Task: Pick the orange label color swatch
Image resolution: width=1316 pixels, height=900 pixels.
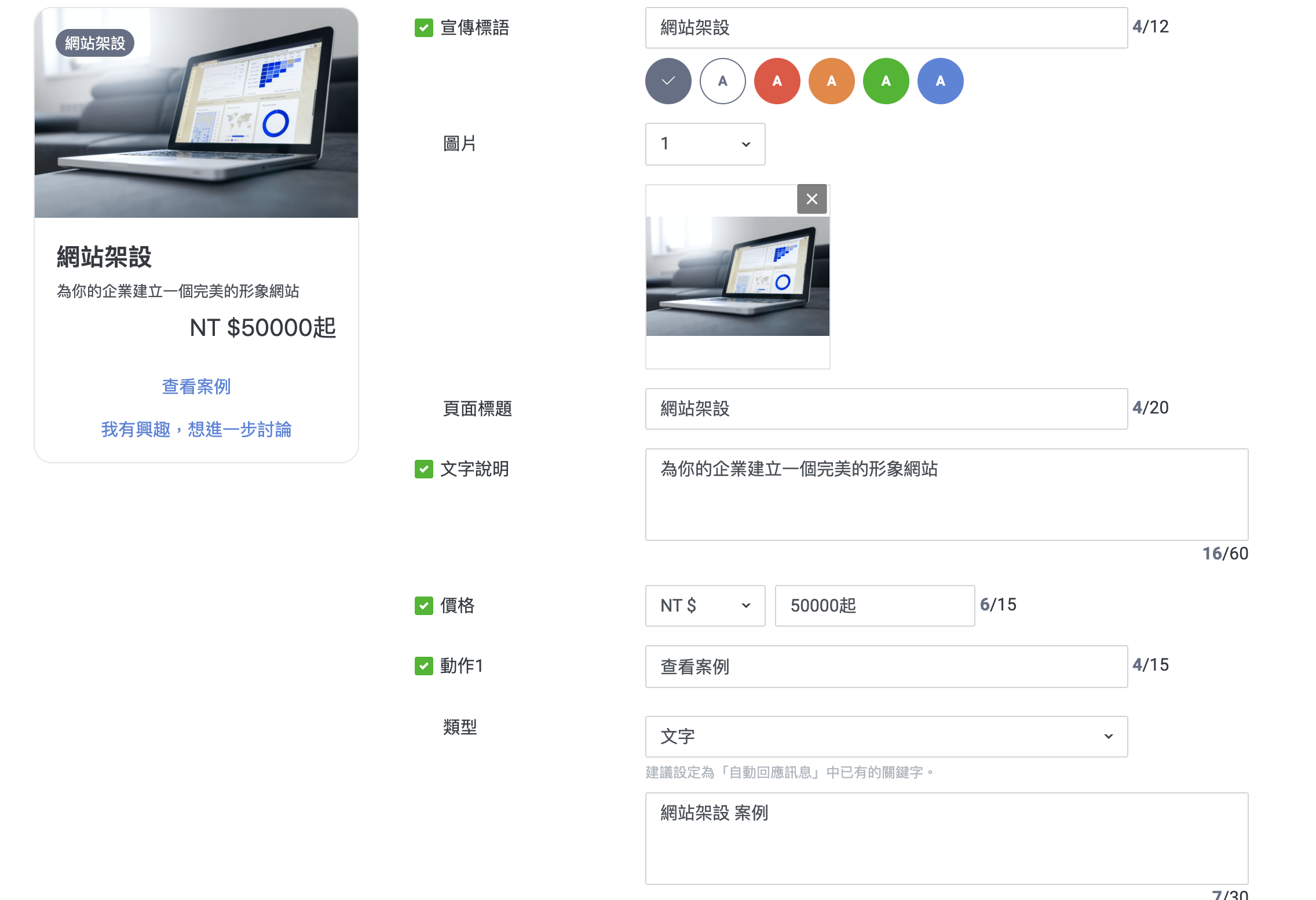Action: pos(832,81)
